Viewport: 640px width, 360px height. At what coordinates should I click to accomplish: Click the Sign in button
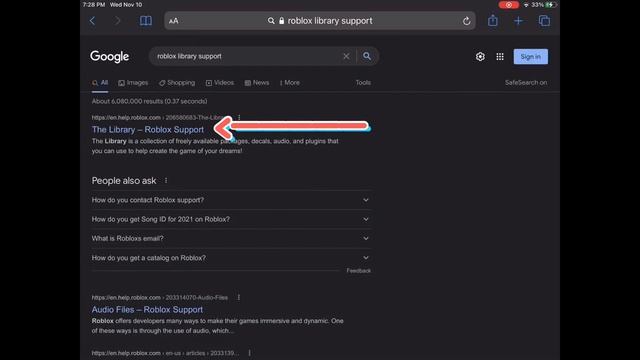point(531,57)
